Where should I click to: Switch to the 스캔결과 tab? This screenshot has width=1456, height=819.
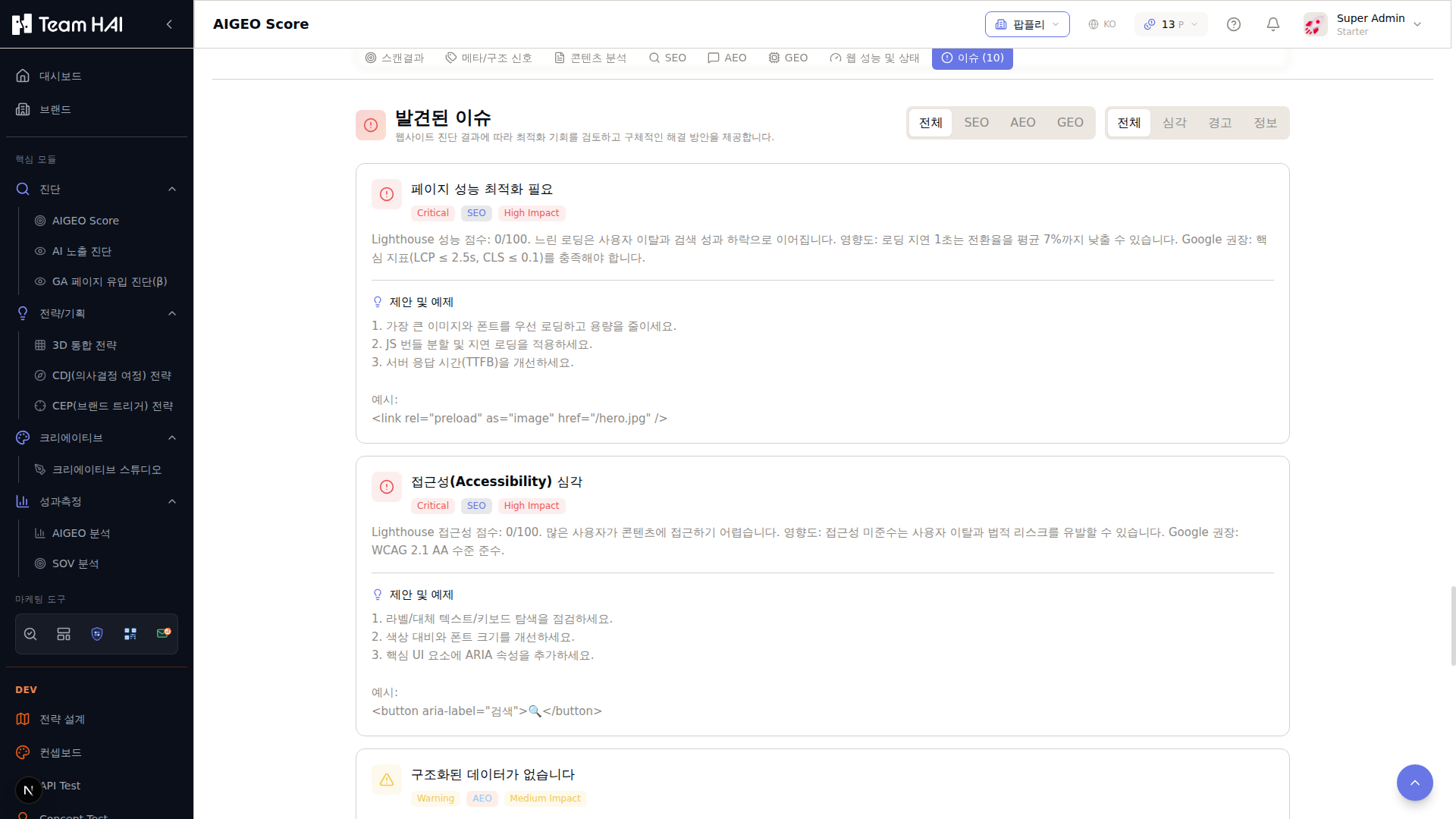tap(395, 58)
